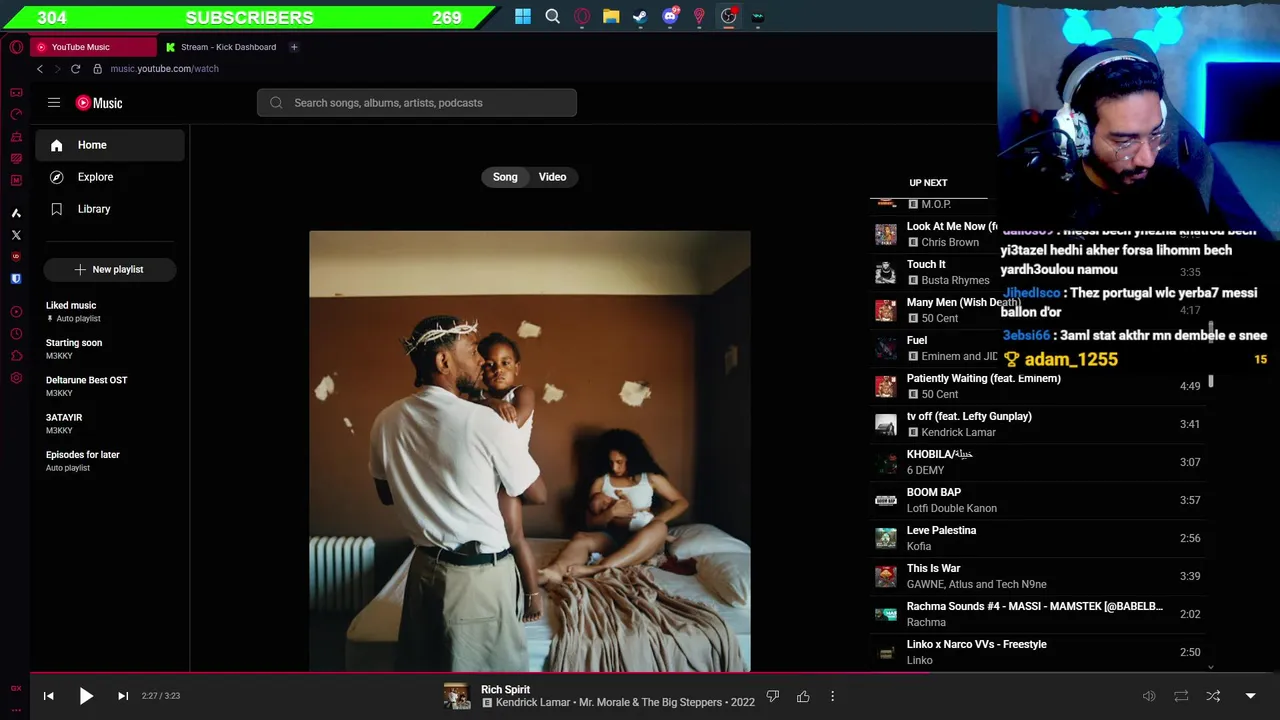Open the 3ATAYIR playlist

pyautogui.click(x=110, y=423)
